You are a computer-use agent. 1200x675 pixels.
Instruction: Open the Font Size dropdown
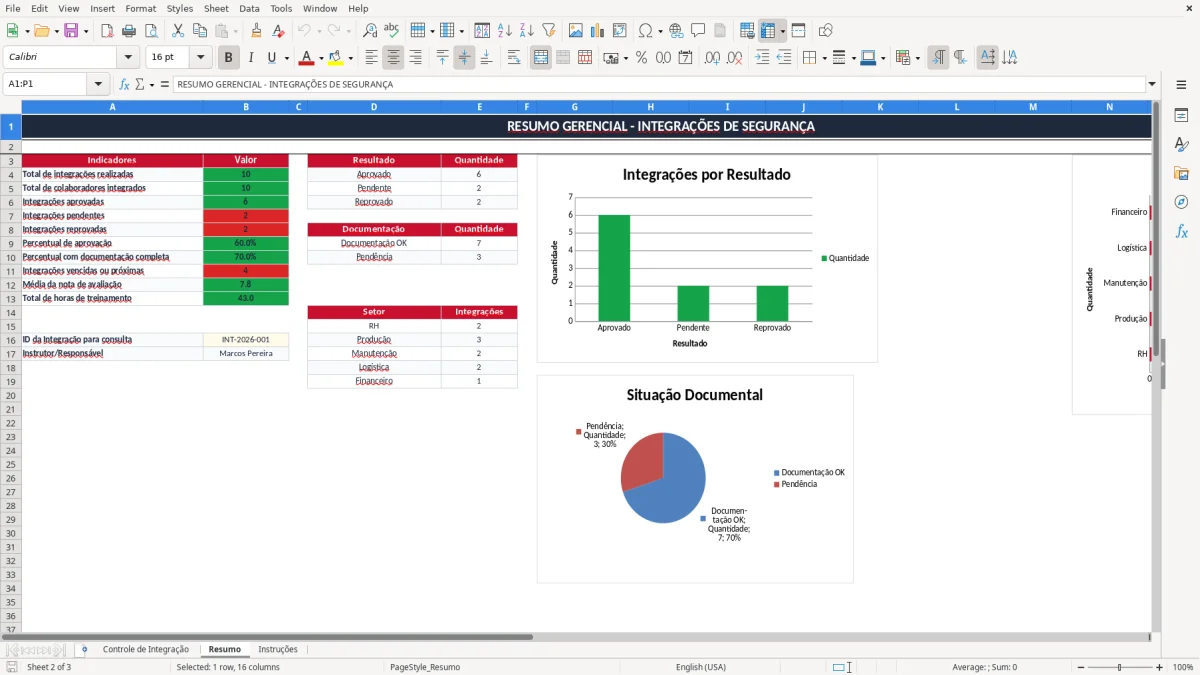pos(201,58)
